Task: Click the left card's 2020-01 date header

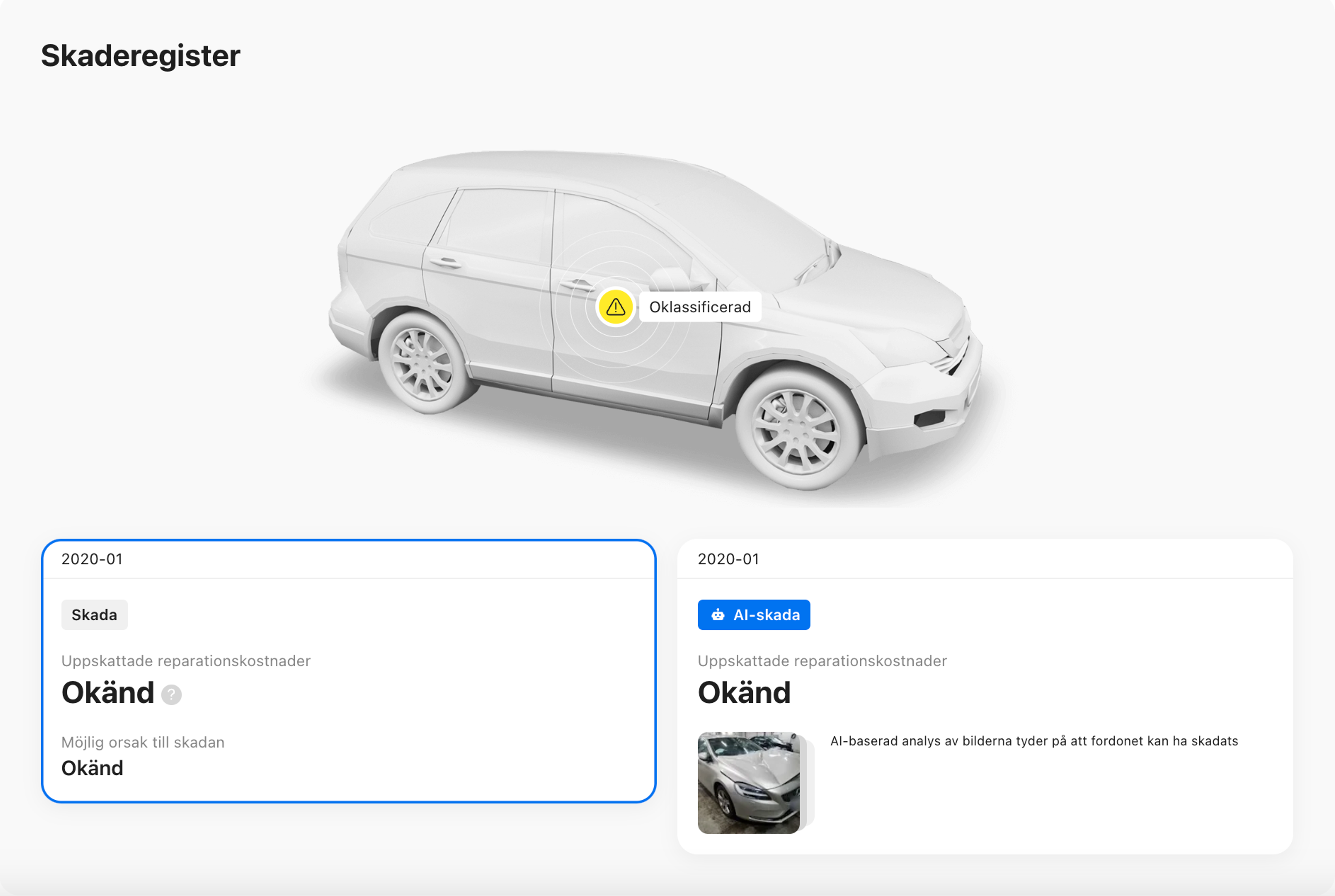Action: point(92,559)
